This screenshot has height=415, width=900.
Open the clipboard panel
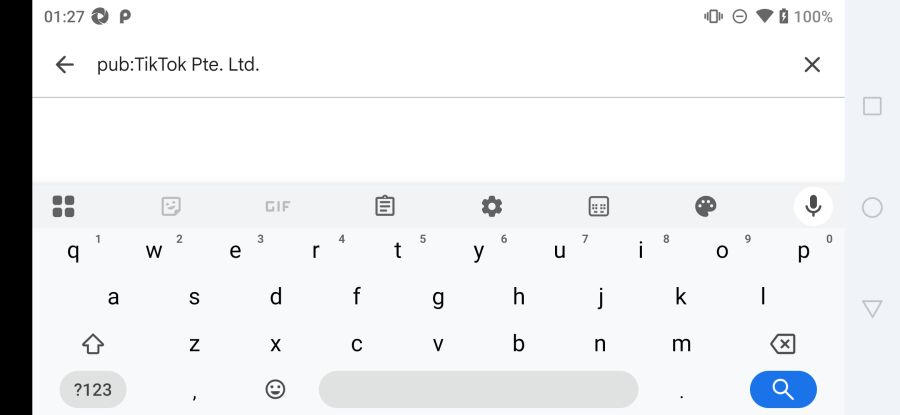(385, 207)
